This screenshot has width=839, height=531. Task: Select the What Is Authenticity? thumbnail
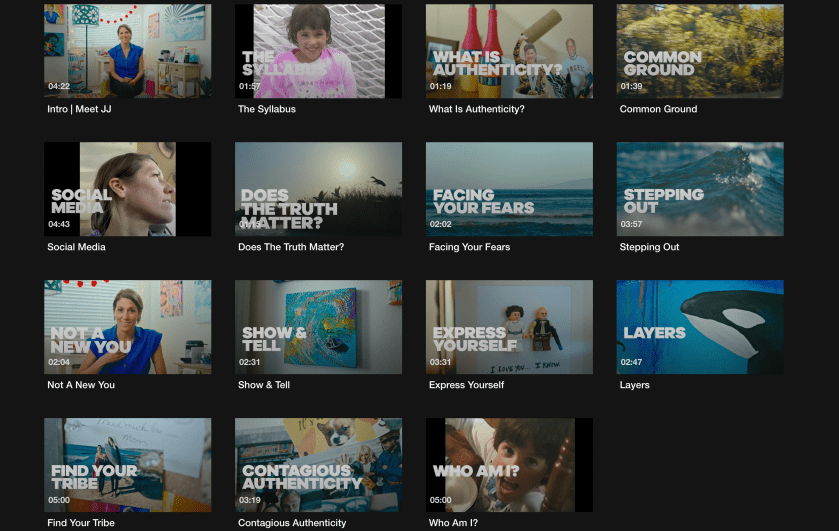pos(509,51)
